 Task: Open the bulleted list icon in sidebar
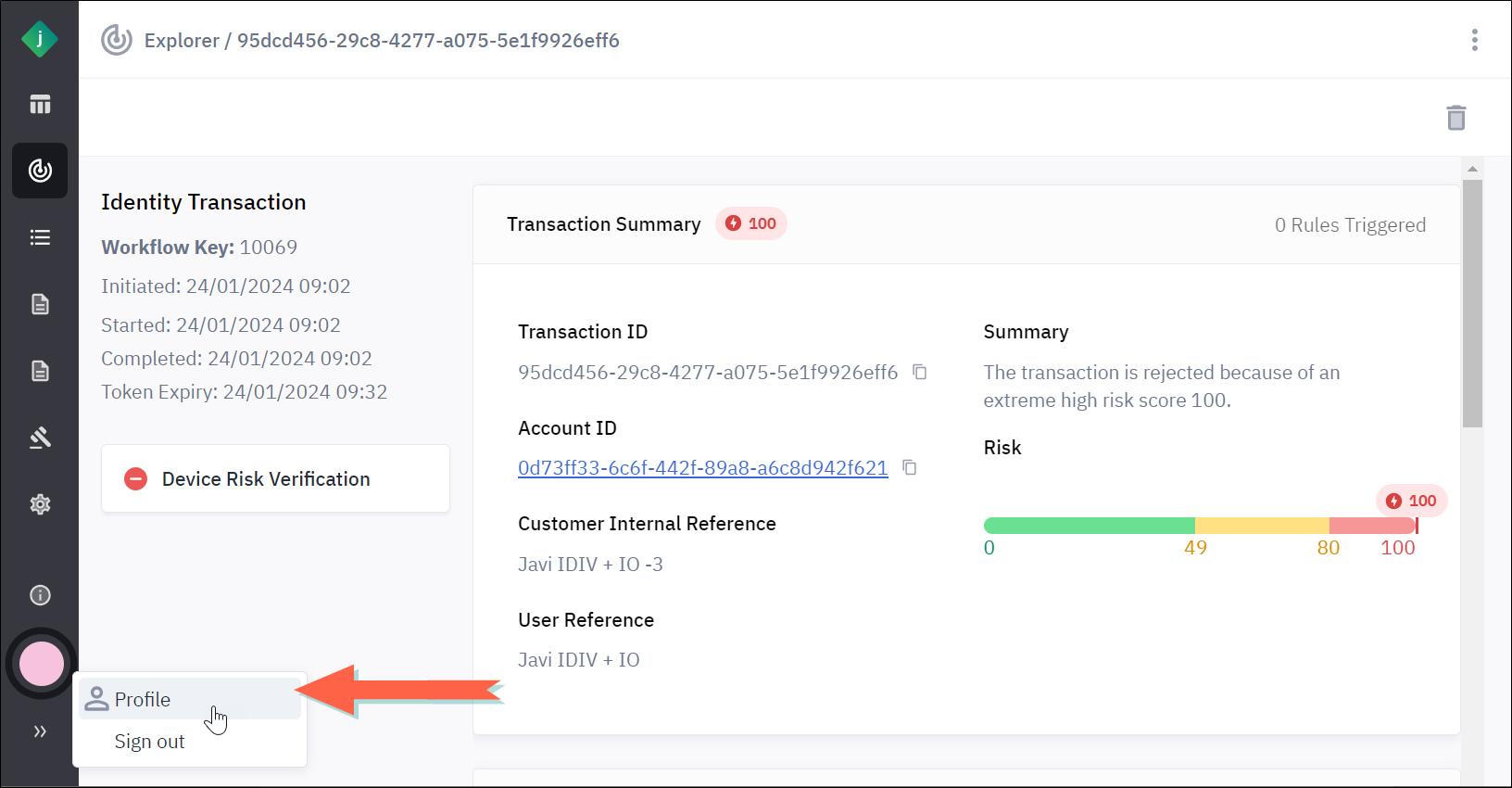(x=40, y=237)
